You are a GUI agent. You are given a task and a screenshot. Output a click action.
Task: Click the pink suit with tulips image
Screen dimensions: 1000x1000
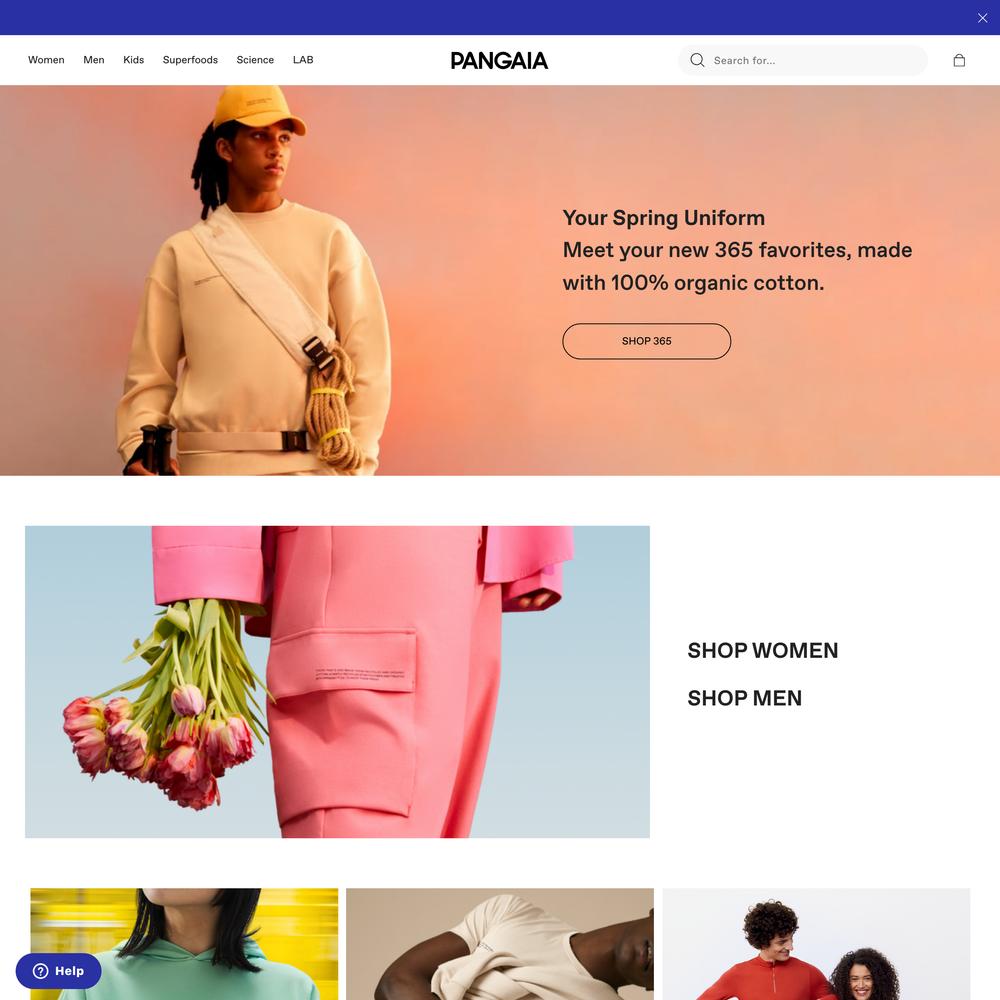tap(337, 682)
